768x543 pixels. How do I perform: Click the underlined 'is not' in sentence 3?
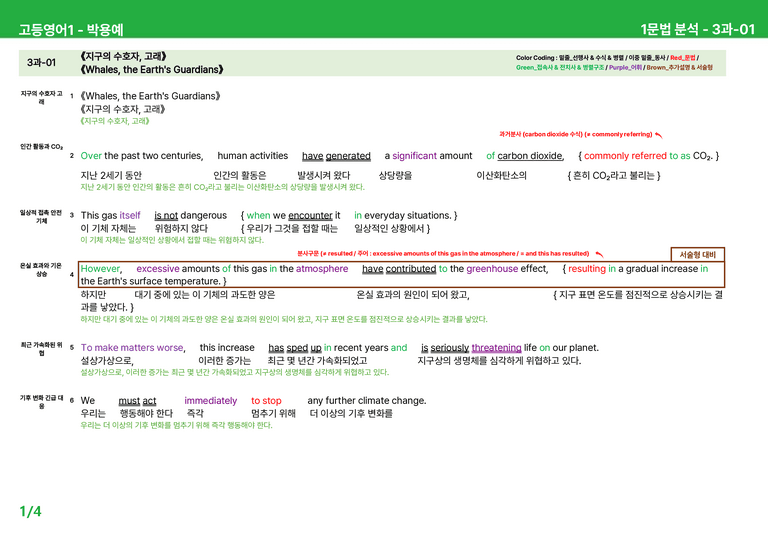[x=166, y=215]
